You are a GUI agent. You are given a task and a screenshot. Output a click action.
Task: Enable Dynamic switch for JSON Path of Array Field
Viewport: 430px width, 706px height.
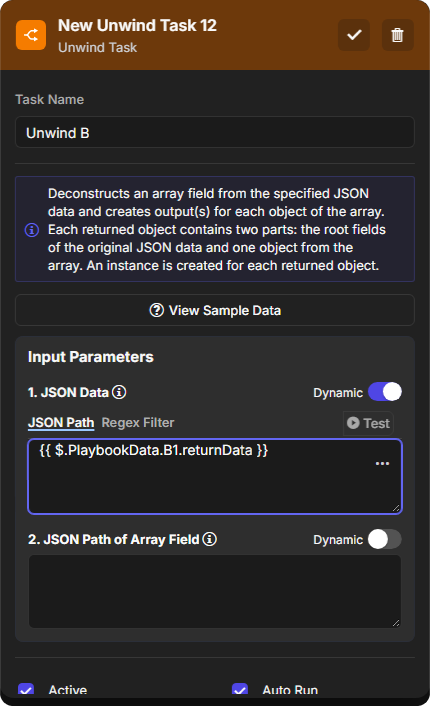385,539
